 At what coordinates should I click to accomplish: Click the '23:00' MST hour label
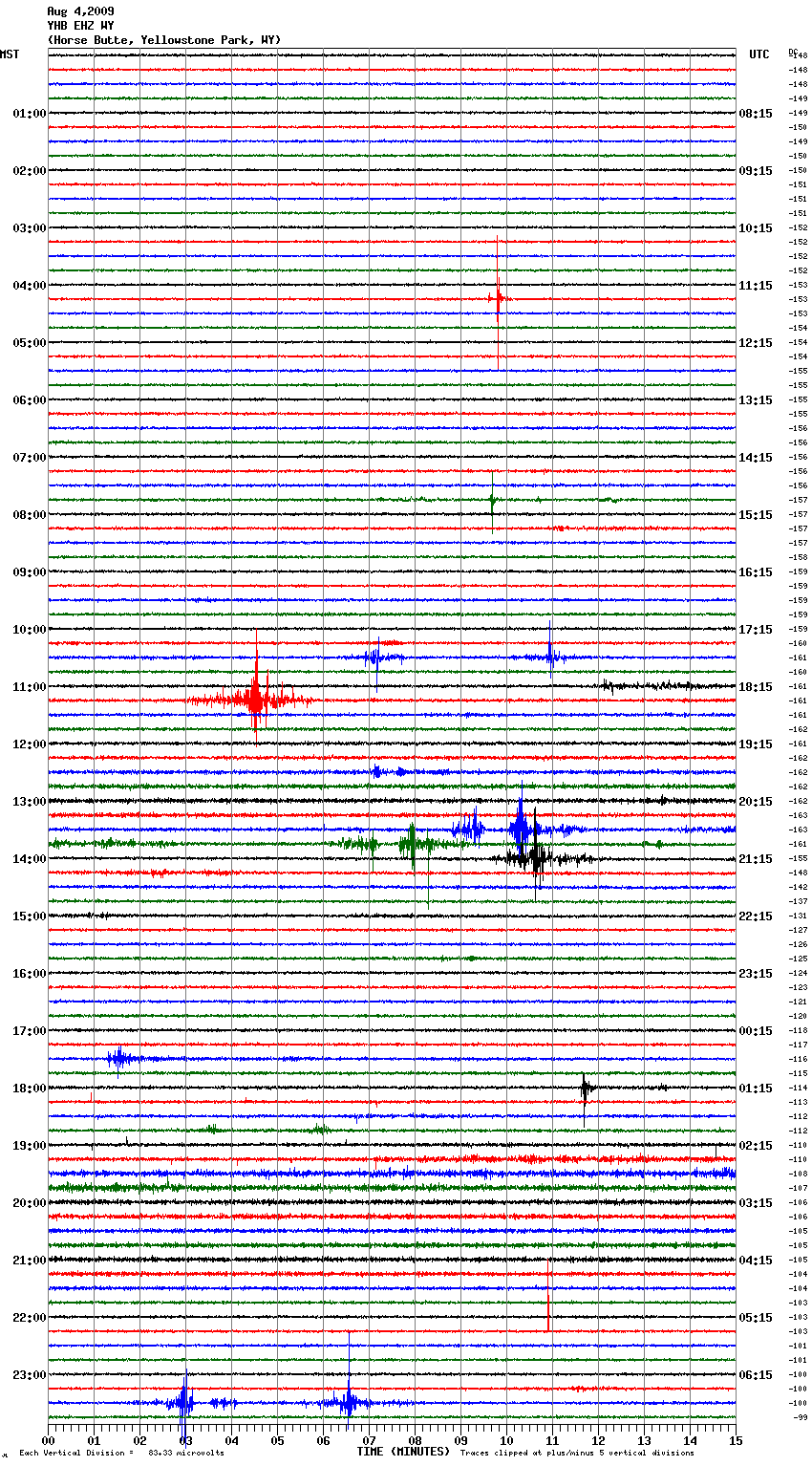click(x=29, y=1375)
